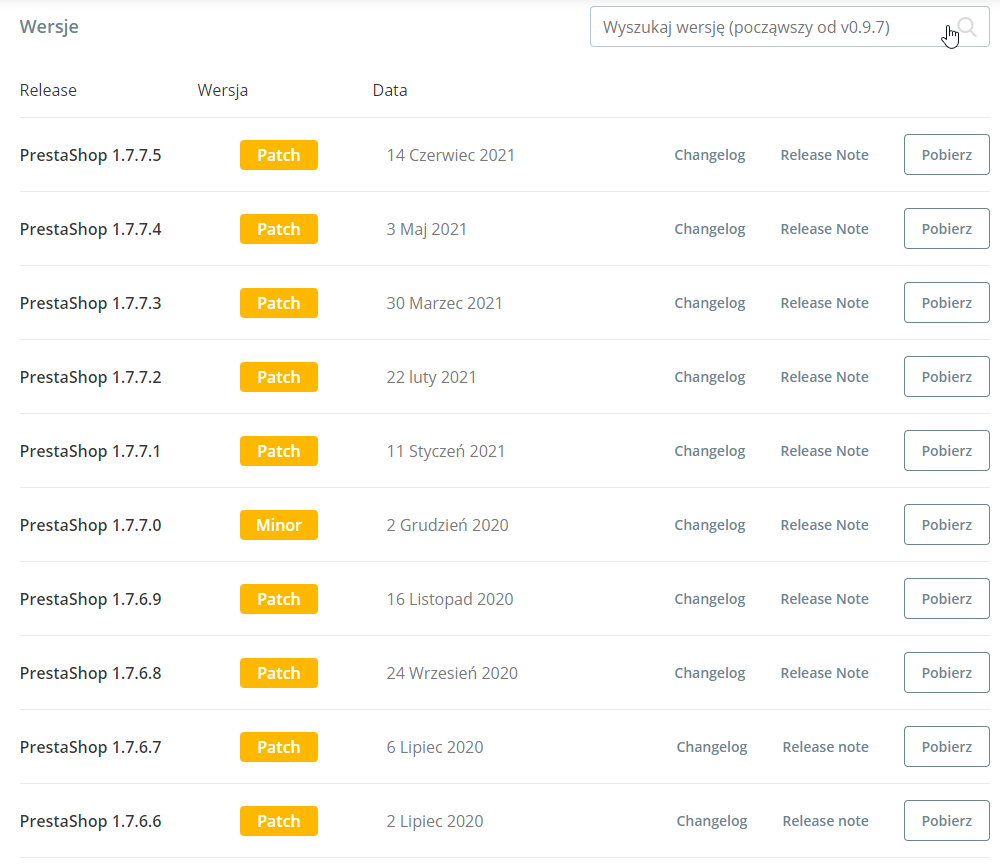The width and height of the screenshot is (1000, 868).
Task: Click the Patch badge next to PrestaShop 1.7.6.9
Action: pos(278,599)
